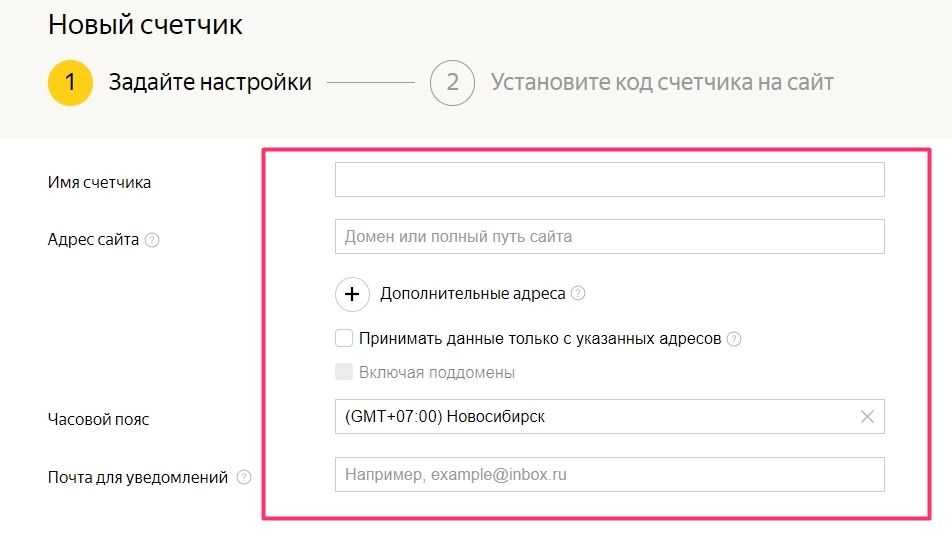952x548 pixels.
Task: Click the step 2 circle
Action: click(x=452, y=83)
